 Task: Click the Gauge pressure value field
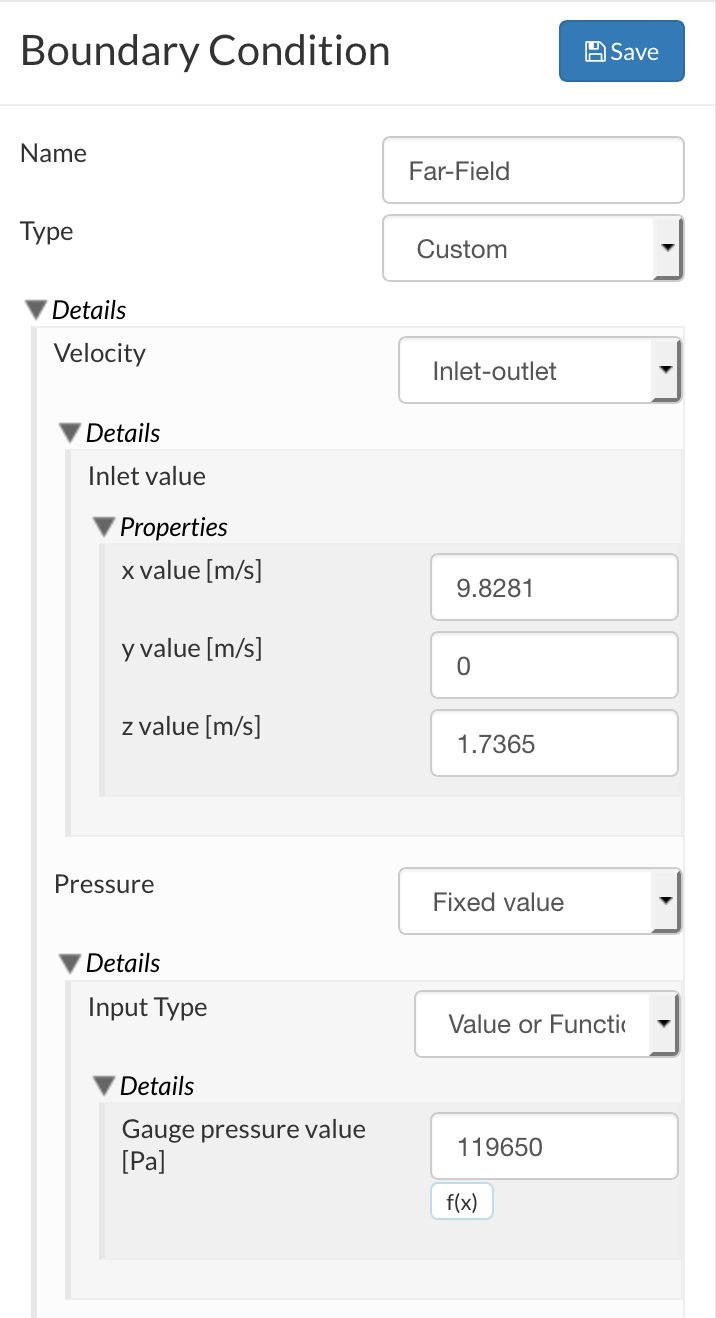(x=554, y=1147)
